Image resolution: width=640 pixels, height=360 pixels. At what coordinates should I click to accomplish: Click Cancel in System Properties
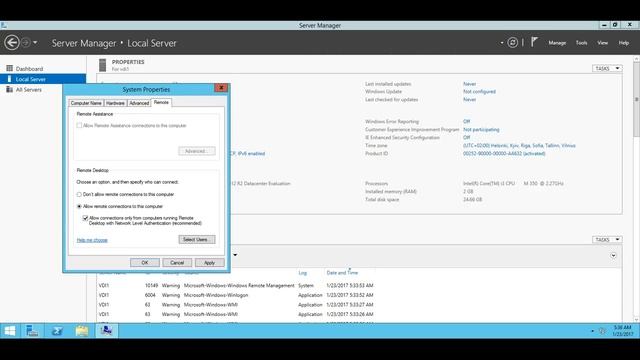(x=177, y=262)
